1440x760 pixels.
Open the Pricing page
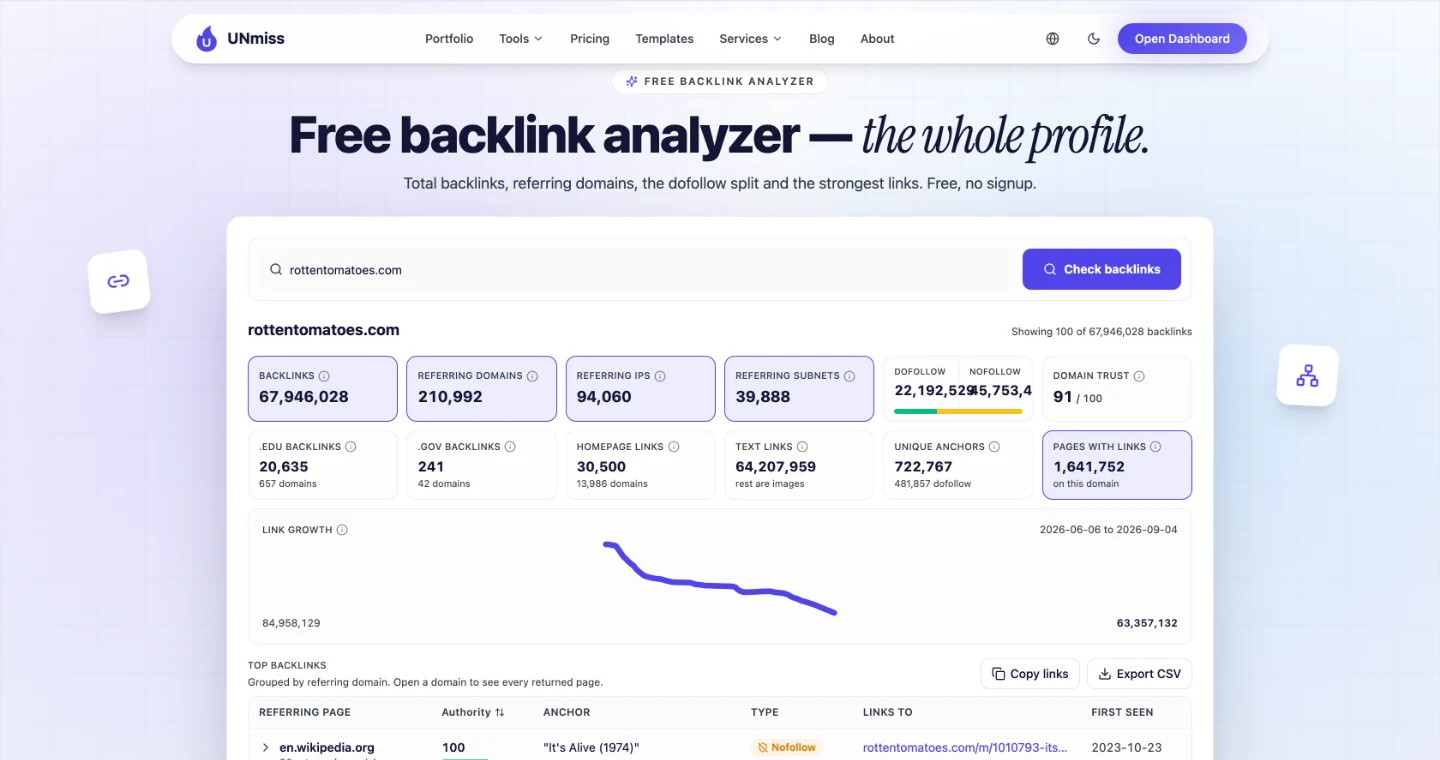(x=590, y=39)
